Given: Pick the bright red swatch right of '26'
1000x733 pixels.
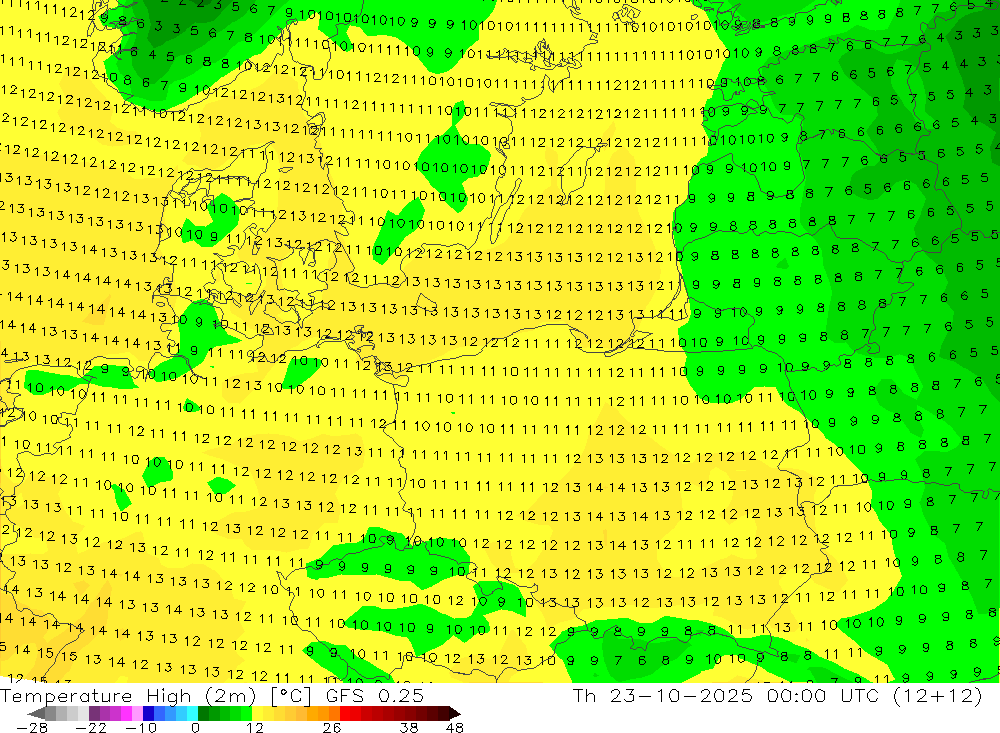Looking at the screenshot, I should click(345, 713).
